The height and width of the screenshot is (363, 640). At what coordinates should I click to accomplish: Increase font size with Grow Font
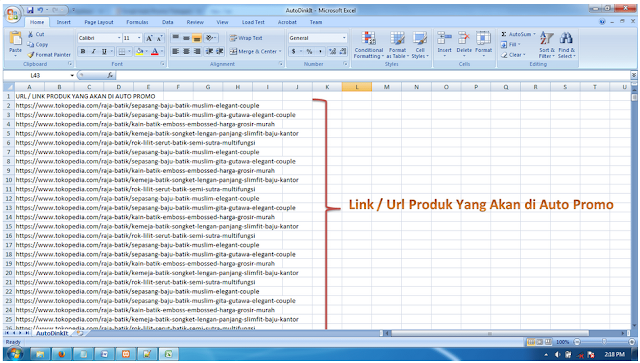coord(149,38)
